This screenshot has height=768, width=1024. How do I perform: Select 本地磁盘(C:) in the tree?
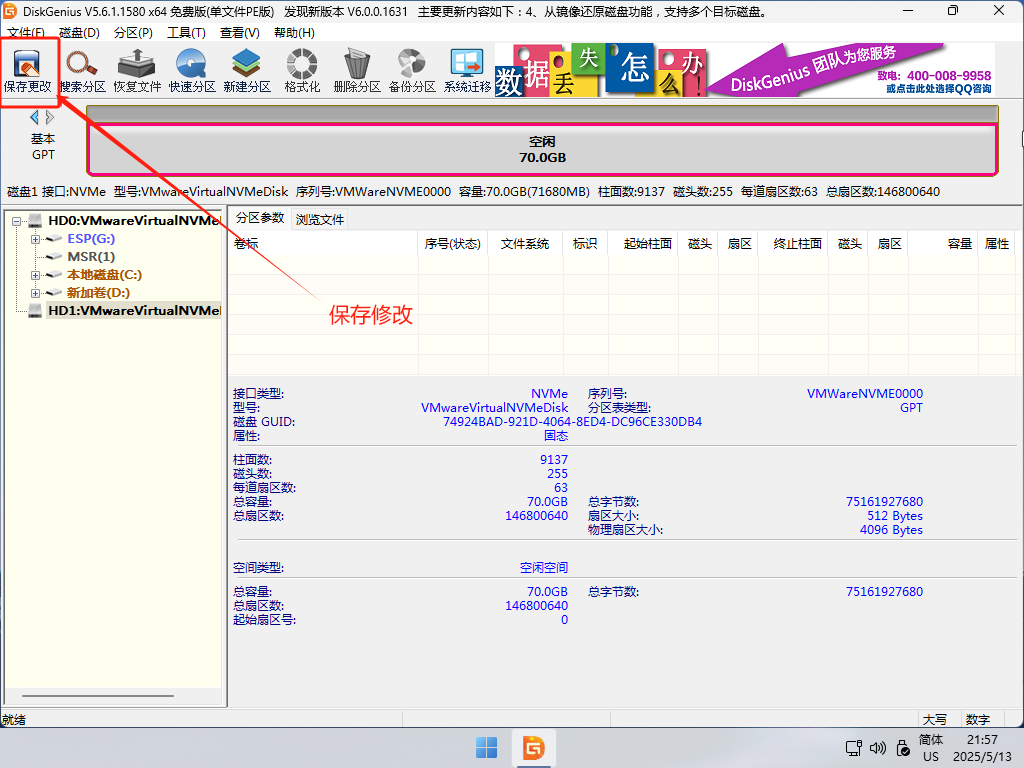click(104, 275)
